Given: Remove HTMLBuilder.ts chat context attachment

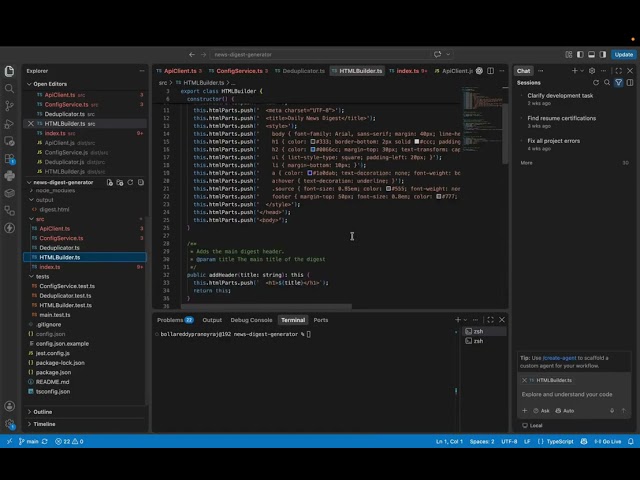Looking at the screenshot, I should tap(524, 380).
